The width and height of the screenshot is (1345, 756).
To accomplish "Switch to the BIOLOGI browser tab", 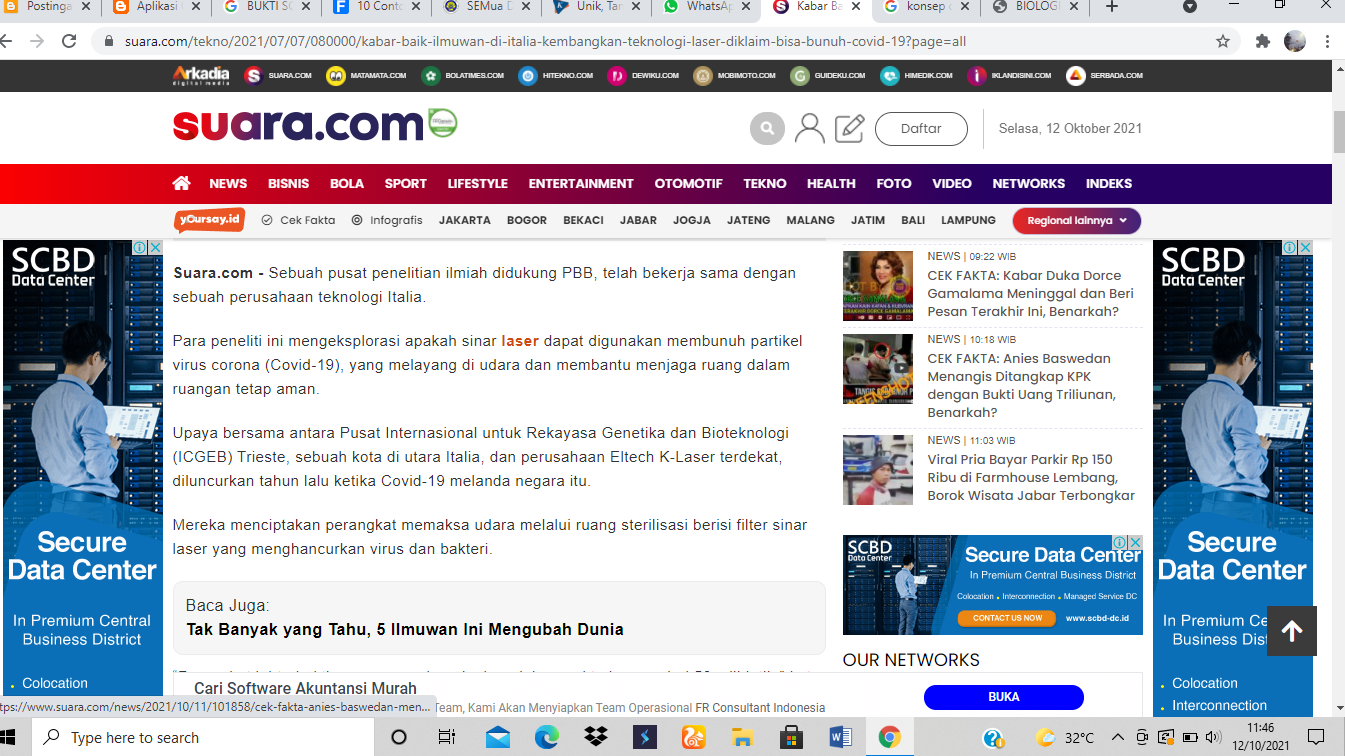I will pos(1036,7).
